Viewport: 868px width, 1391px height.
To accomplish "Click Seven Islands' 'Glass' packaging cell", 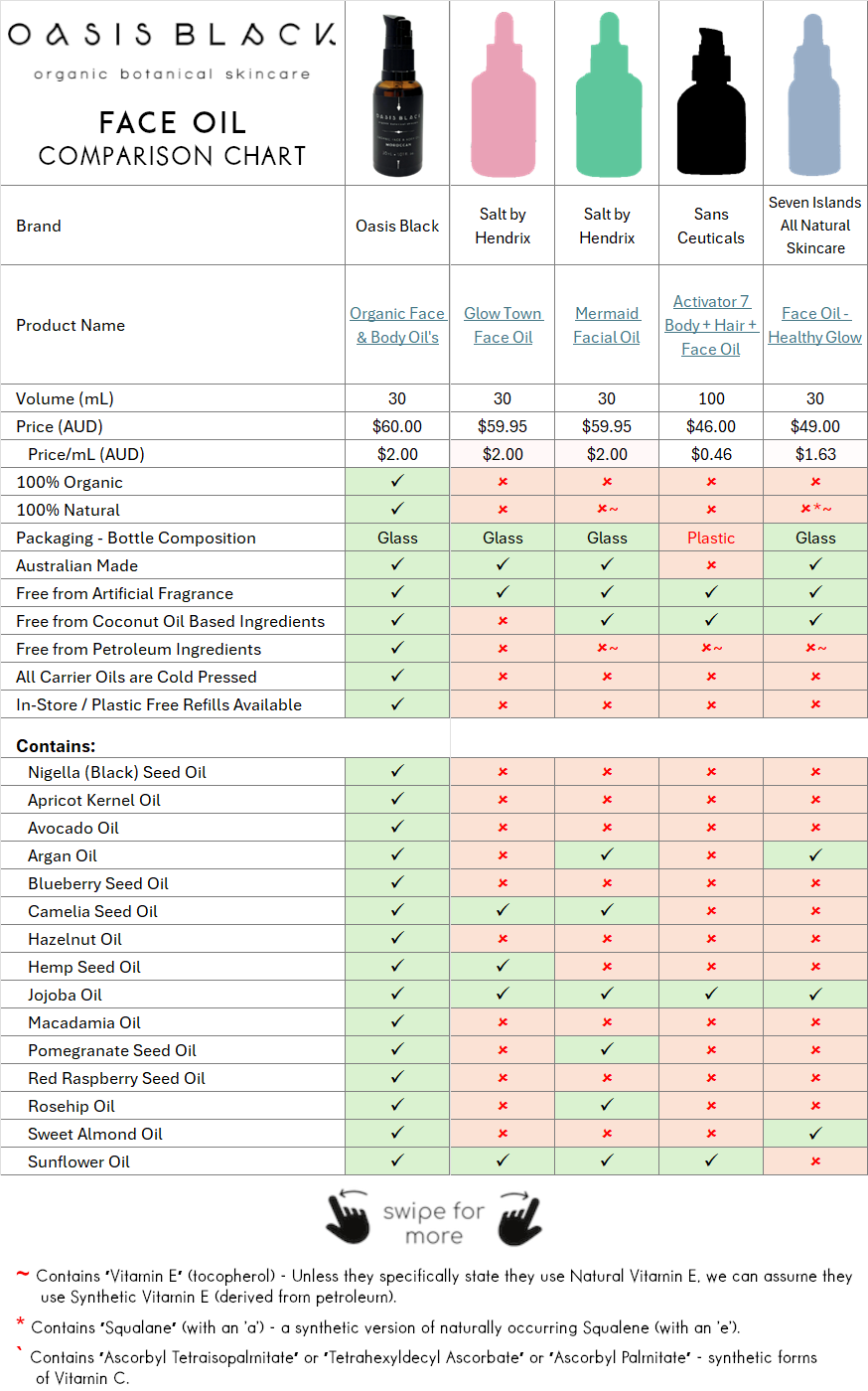I will click(815, 538).
